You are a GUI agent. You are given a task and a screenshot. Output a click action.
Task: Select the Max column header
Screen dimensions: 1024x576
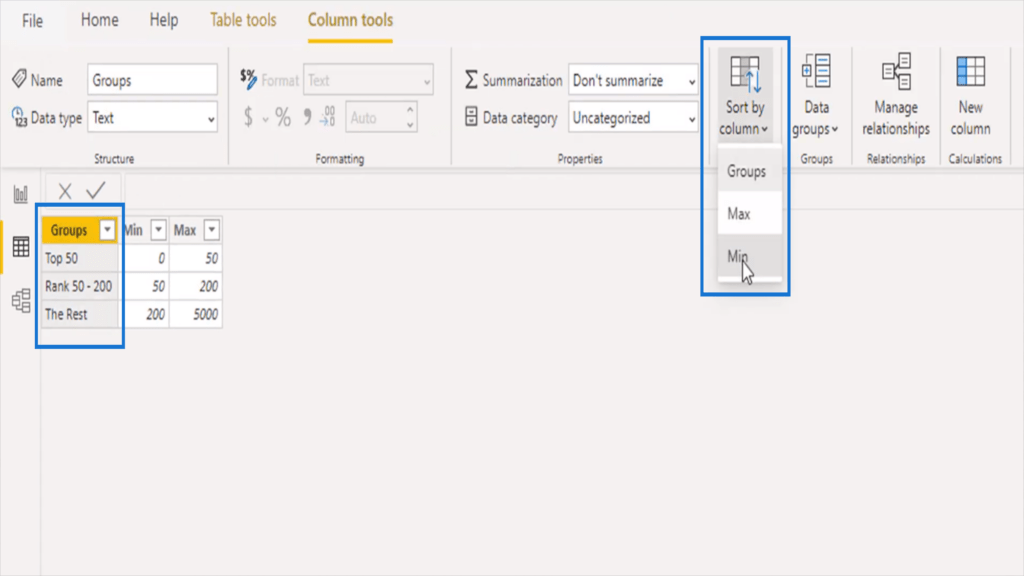tap(185, 230)
